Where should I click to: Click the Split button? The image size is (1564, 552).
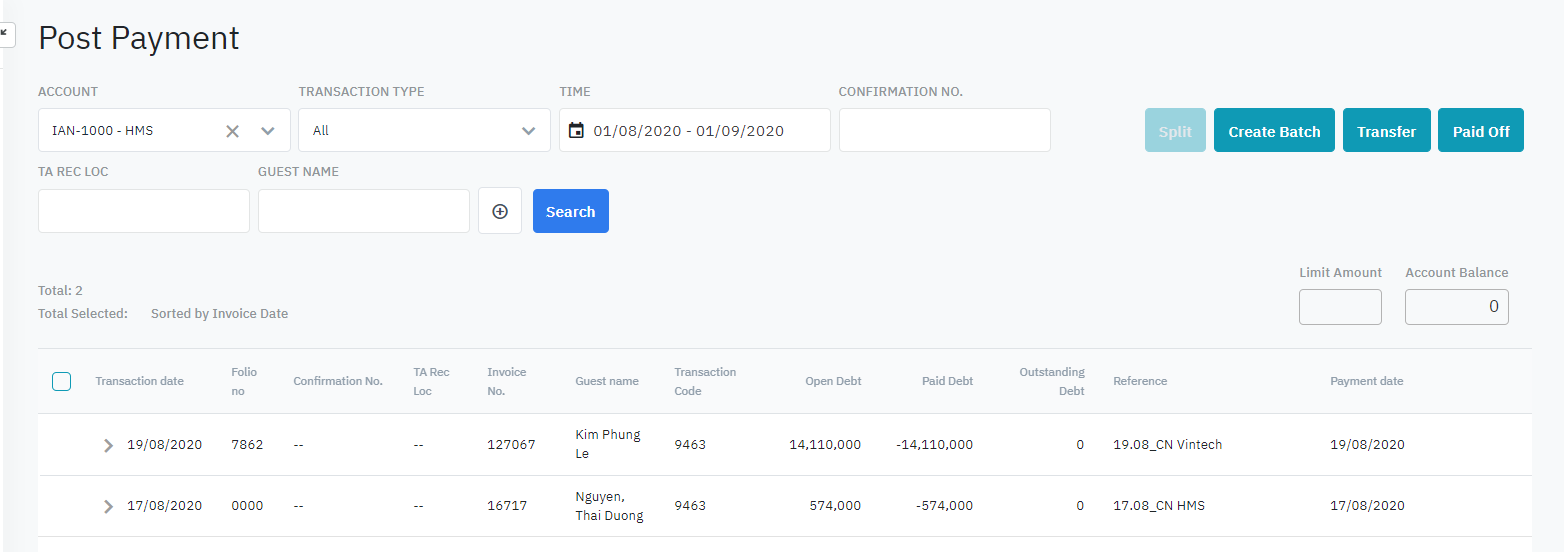1175,131
